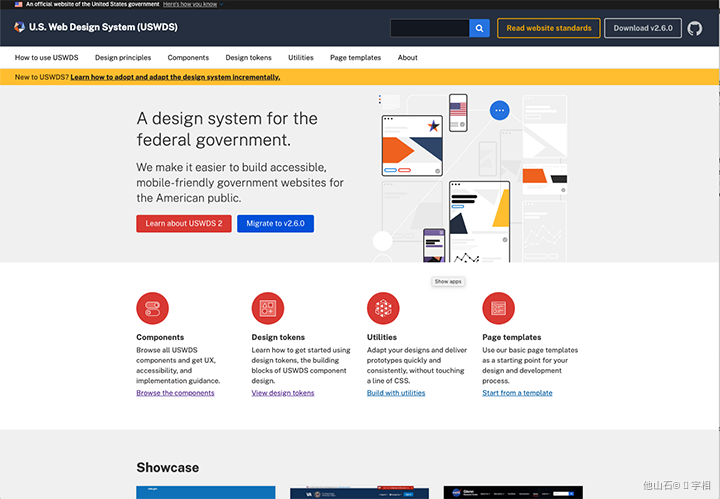Viewport: 720px width, 499px height.
Task: Click the Components heading text
Action: (x=160, y=337)
